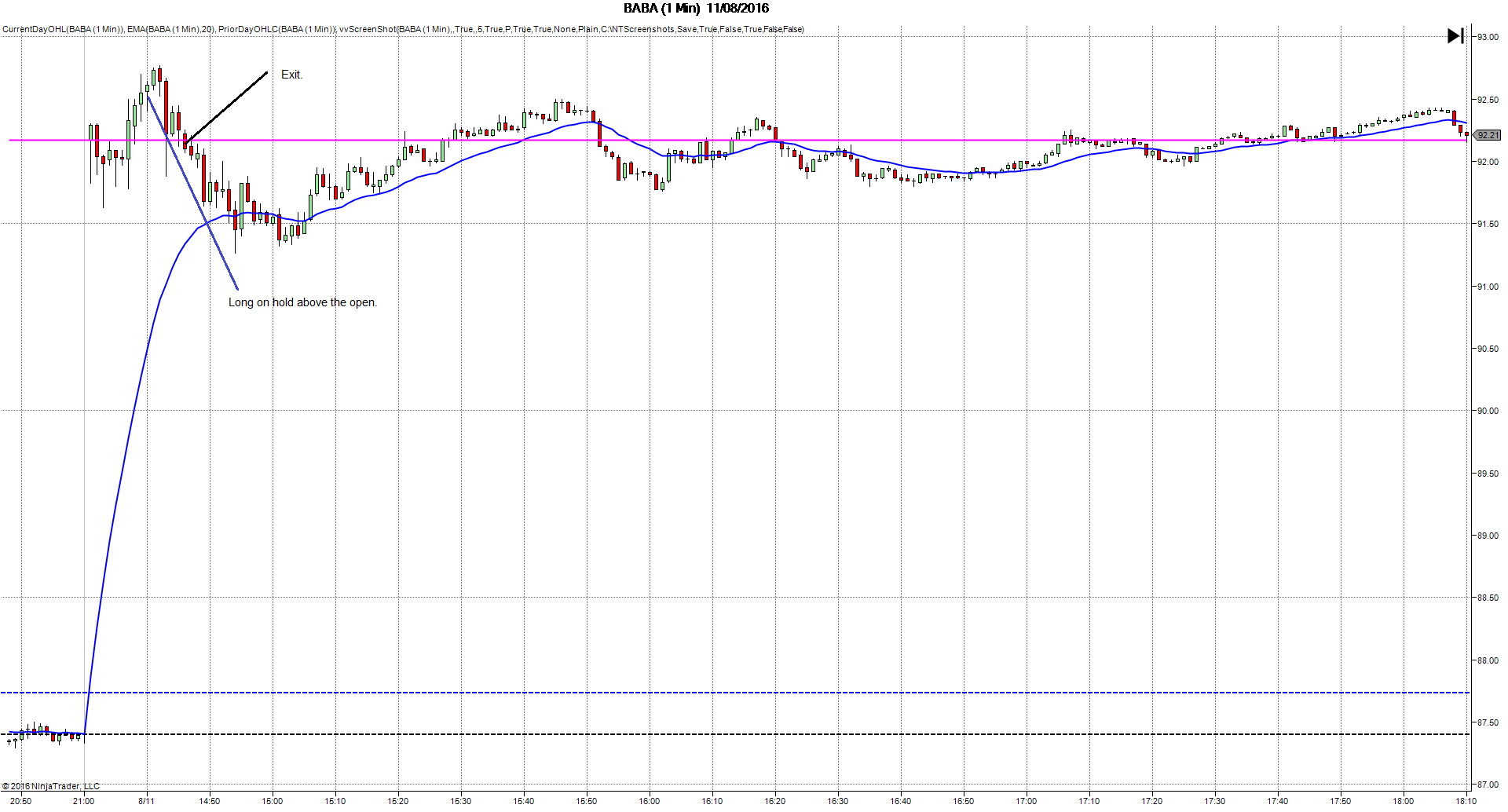Click the 16:00 time axis label

(x=650, y=801)
